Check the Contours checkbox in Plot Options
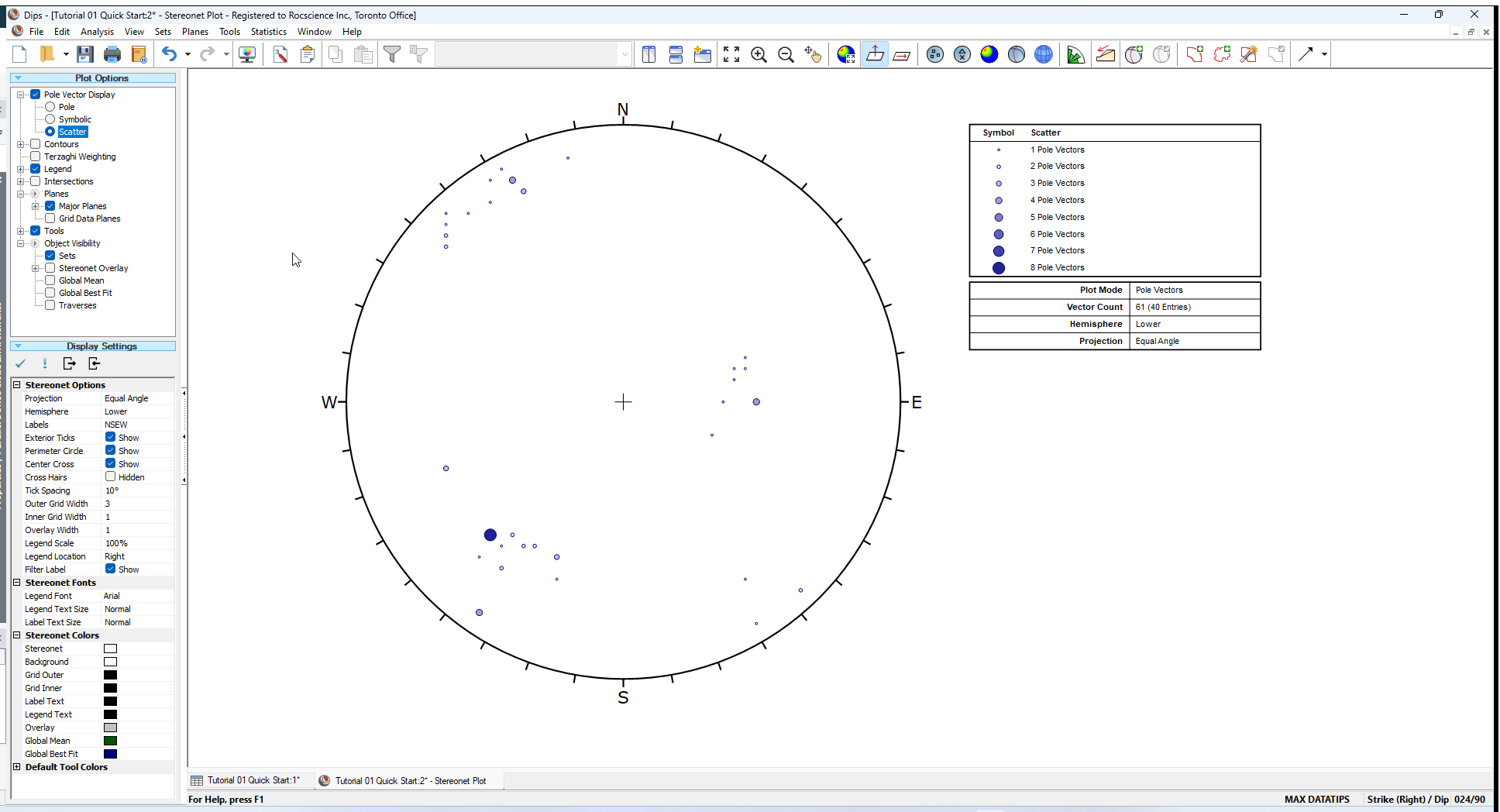 click(x=36, y=144)
